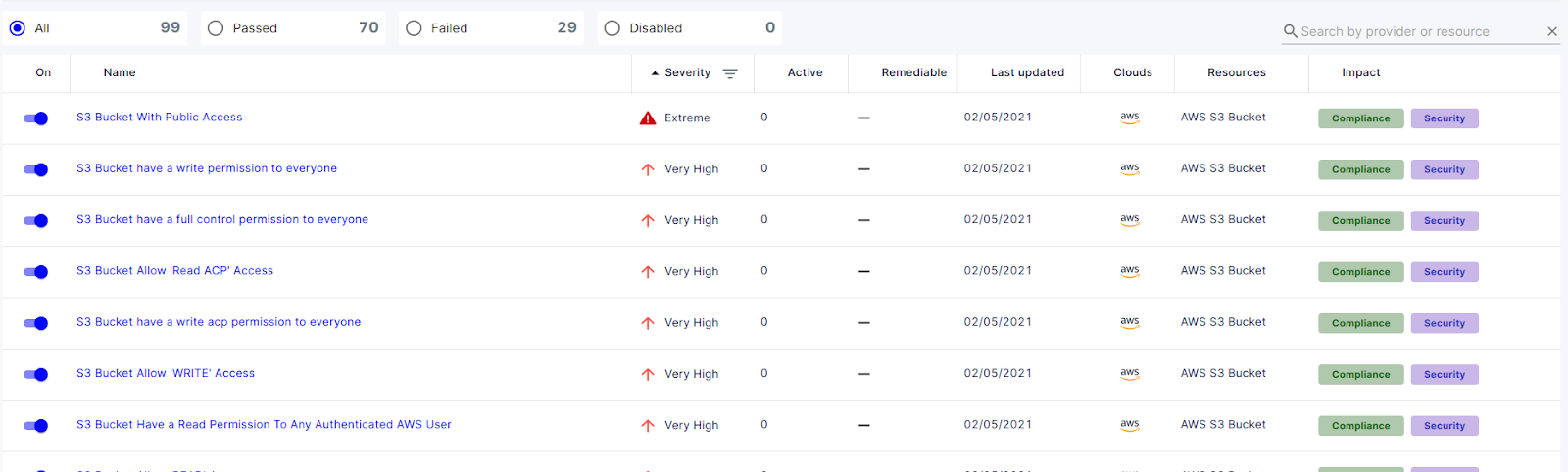The width and height of the screenshot is (1568, 472).
Task: Click the Last updated column header
Action: coord(1027,72)
